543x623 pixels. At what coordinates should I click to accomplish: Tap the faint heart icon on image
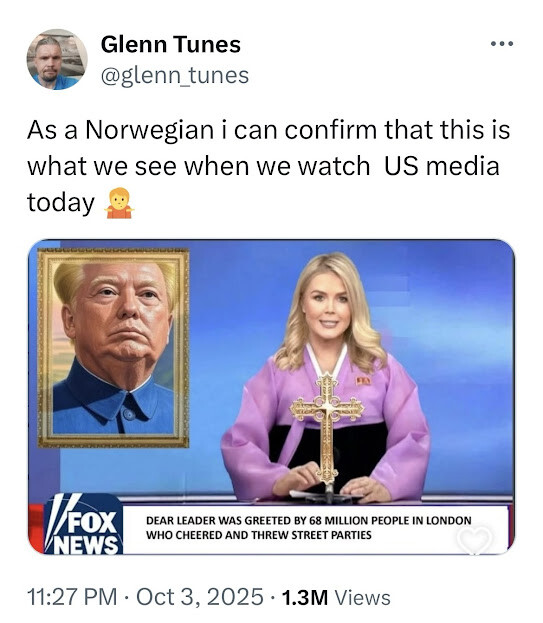[x=474, y=540]
